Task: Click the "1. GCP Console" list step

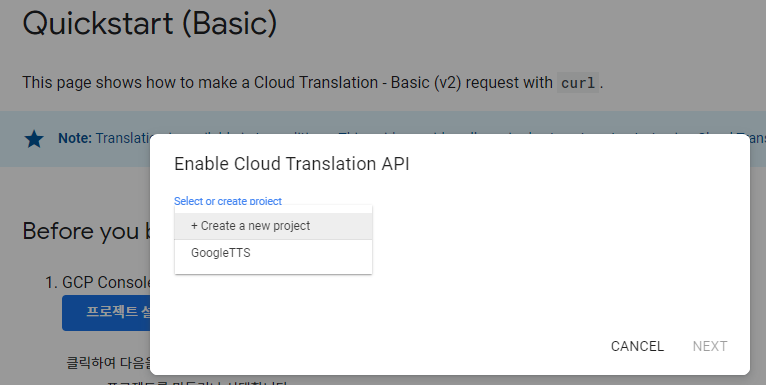Action: (x=97, y=282)
